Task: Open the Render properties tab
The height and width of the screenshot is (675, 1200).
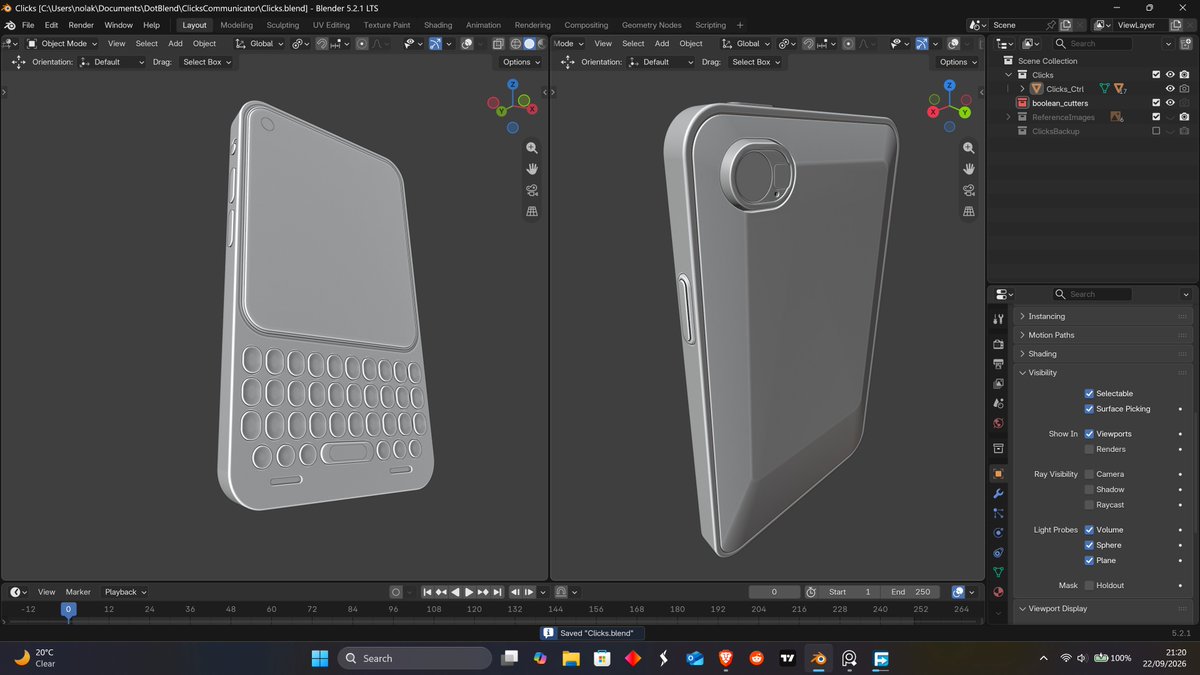Action: (997, 344)
